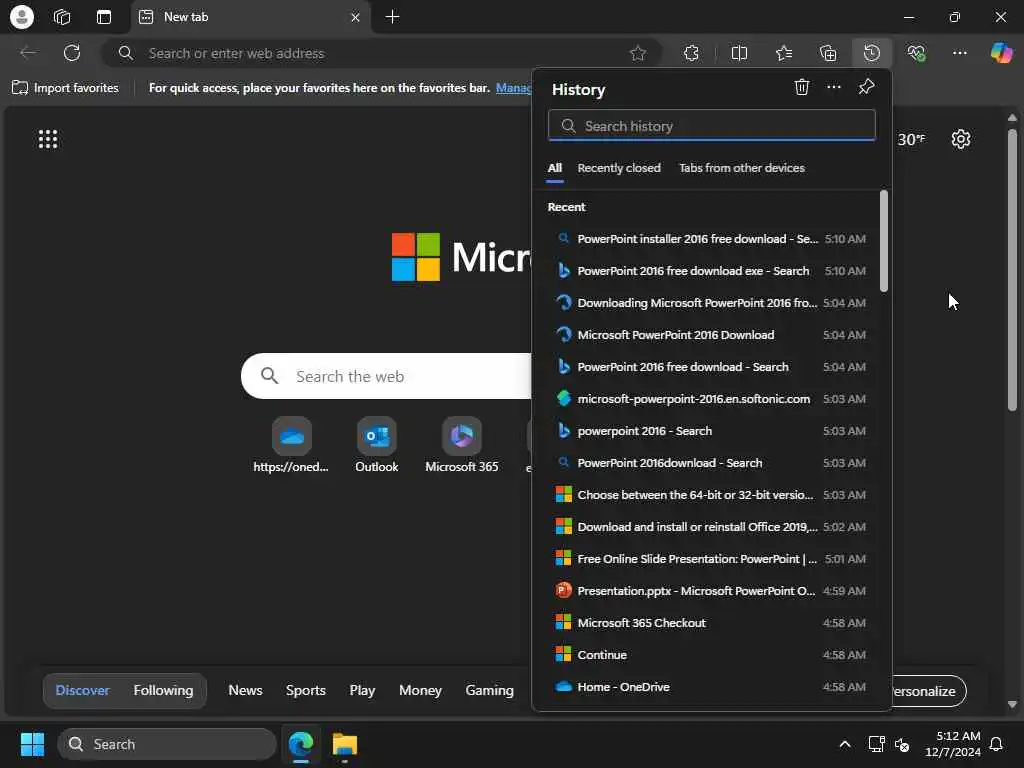This screenshot has width=1024, height=768.
Task: Open PowerPoint 2016 free download - Search entry
Action: [711, 367]
